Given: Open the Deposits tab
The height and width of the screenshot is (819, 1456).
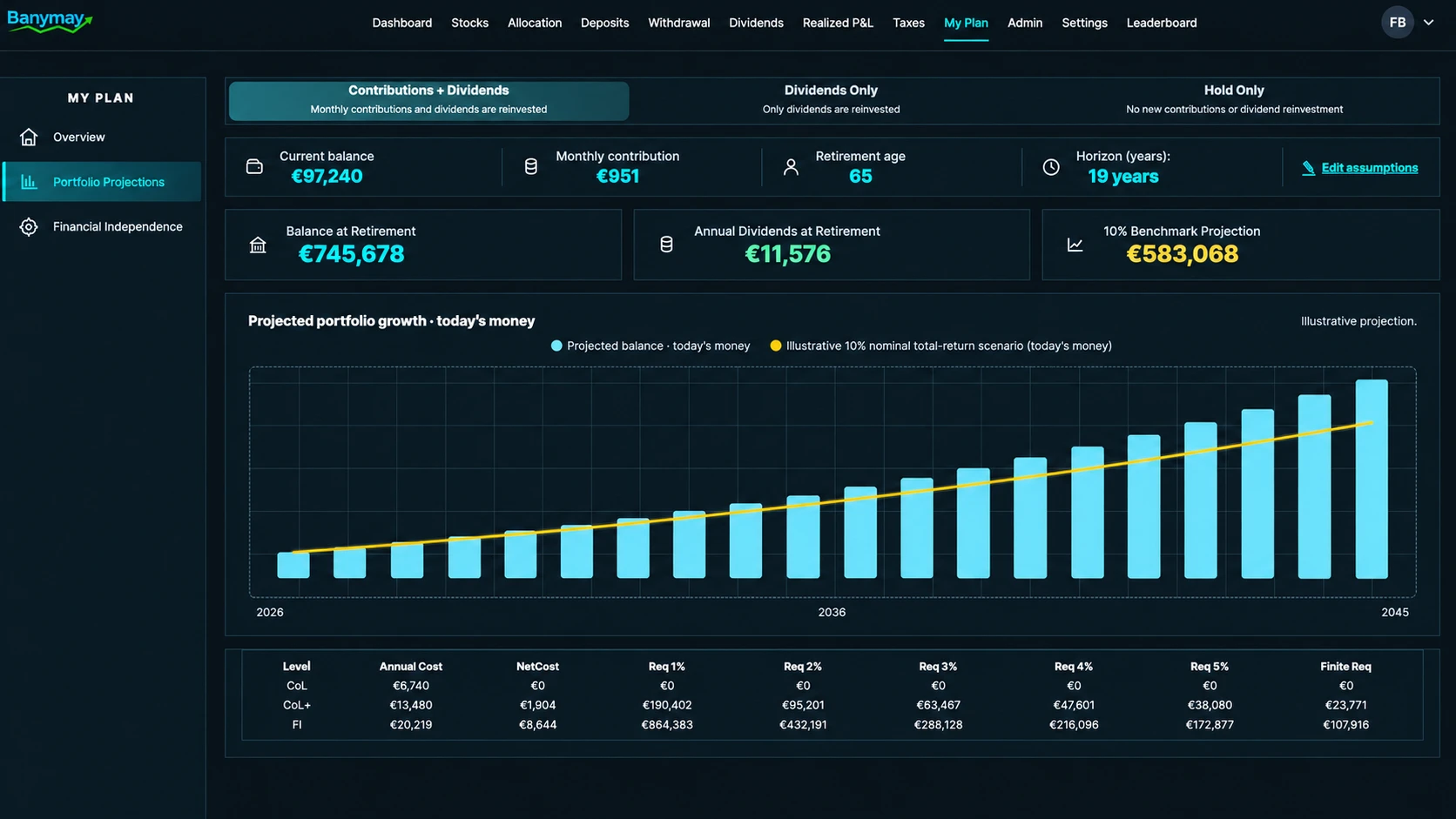Looking at the screenshot, I should [x=604, y=23].
